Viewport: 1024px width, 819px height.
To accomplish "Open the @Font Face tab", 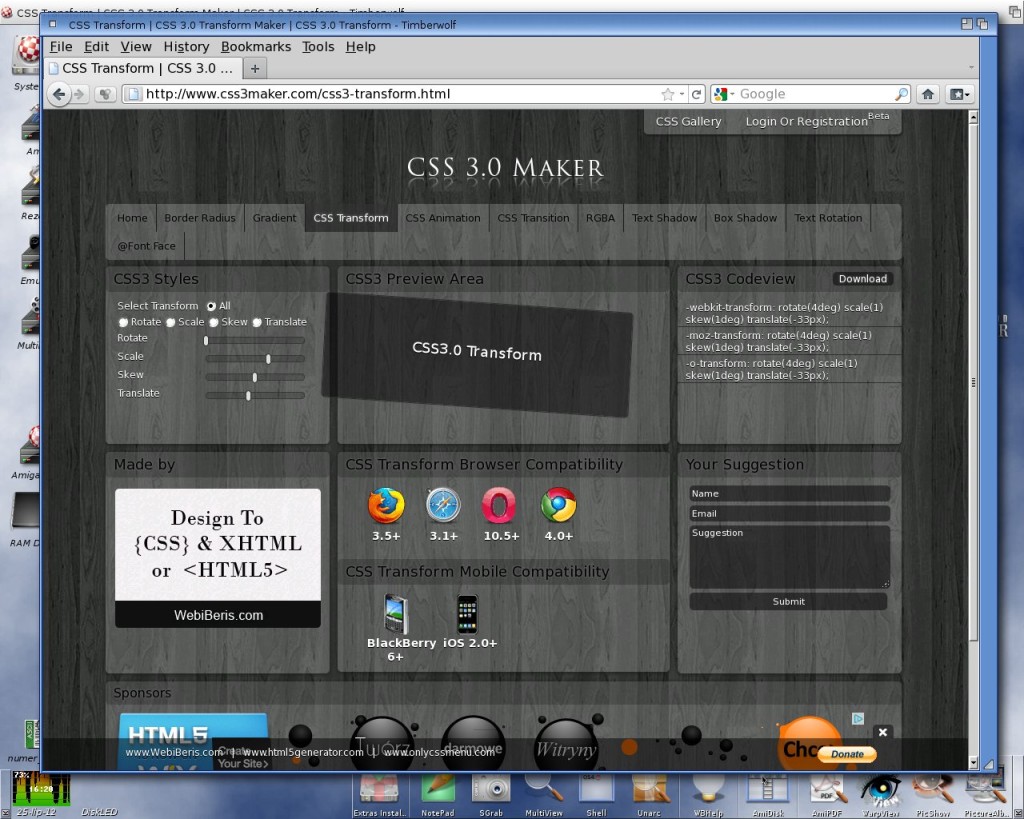I will tap(146, 246).
